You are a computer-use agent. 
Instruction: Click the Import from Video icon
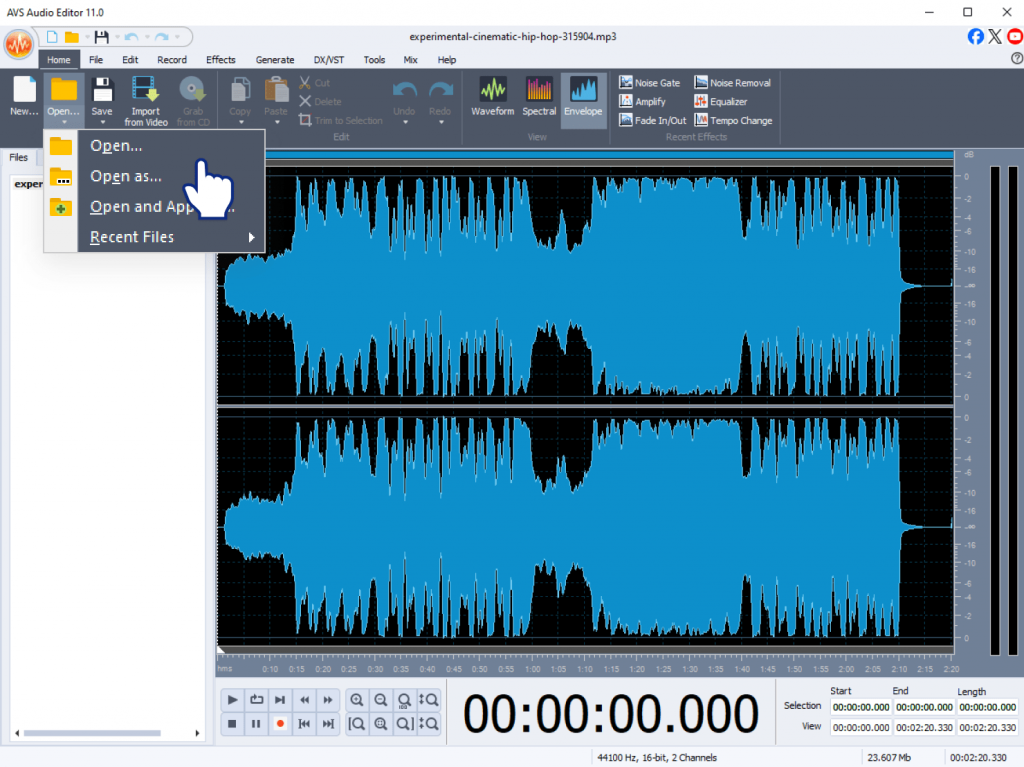tap(145, 90)
